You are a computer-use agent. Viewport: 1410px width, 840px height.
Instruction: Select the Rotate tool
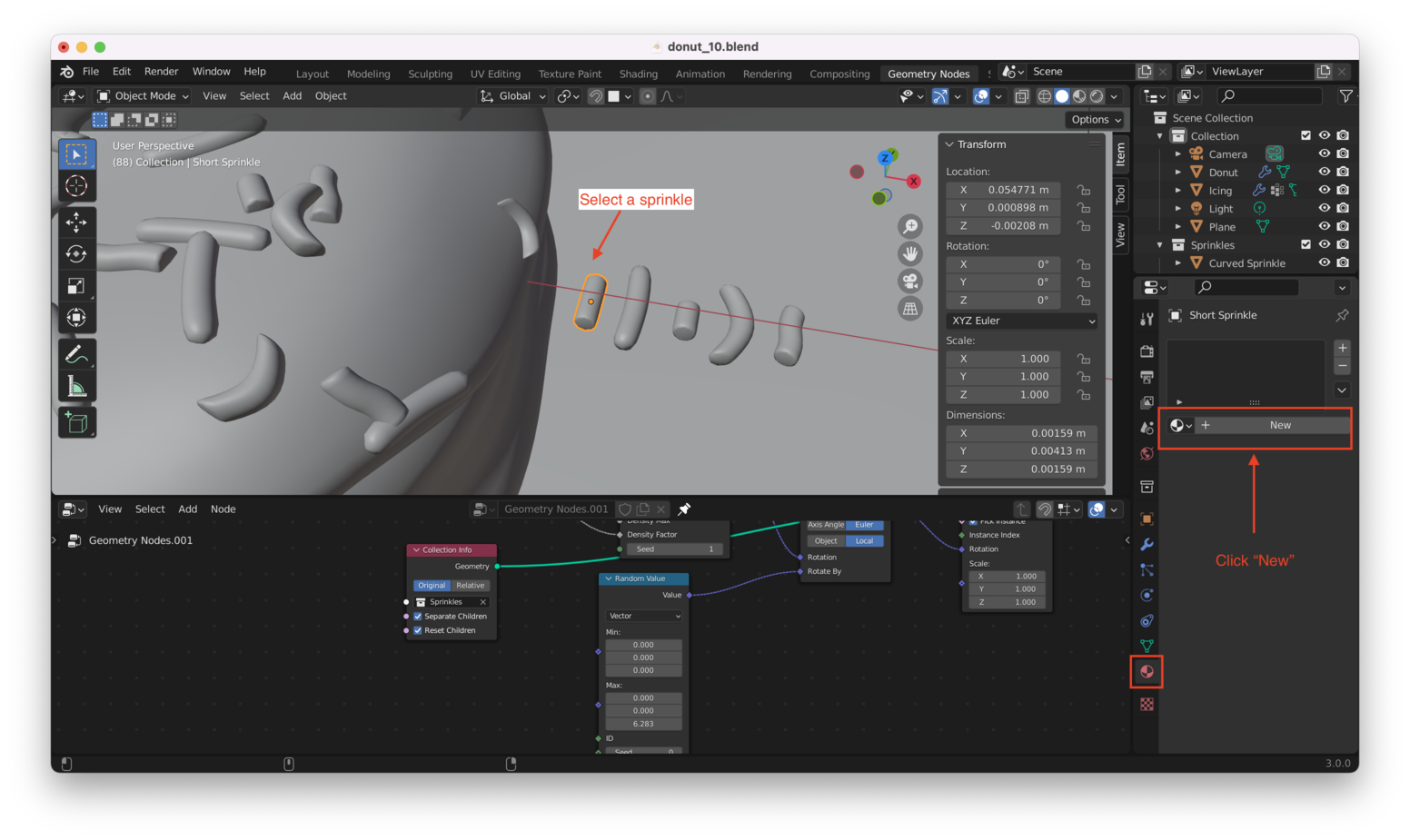pos(76,254)
